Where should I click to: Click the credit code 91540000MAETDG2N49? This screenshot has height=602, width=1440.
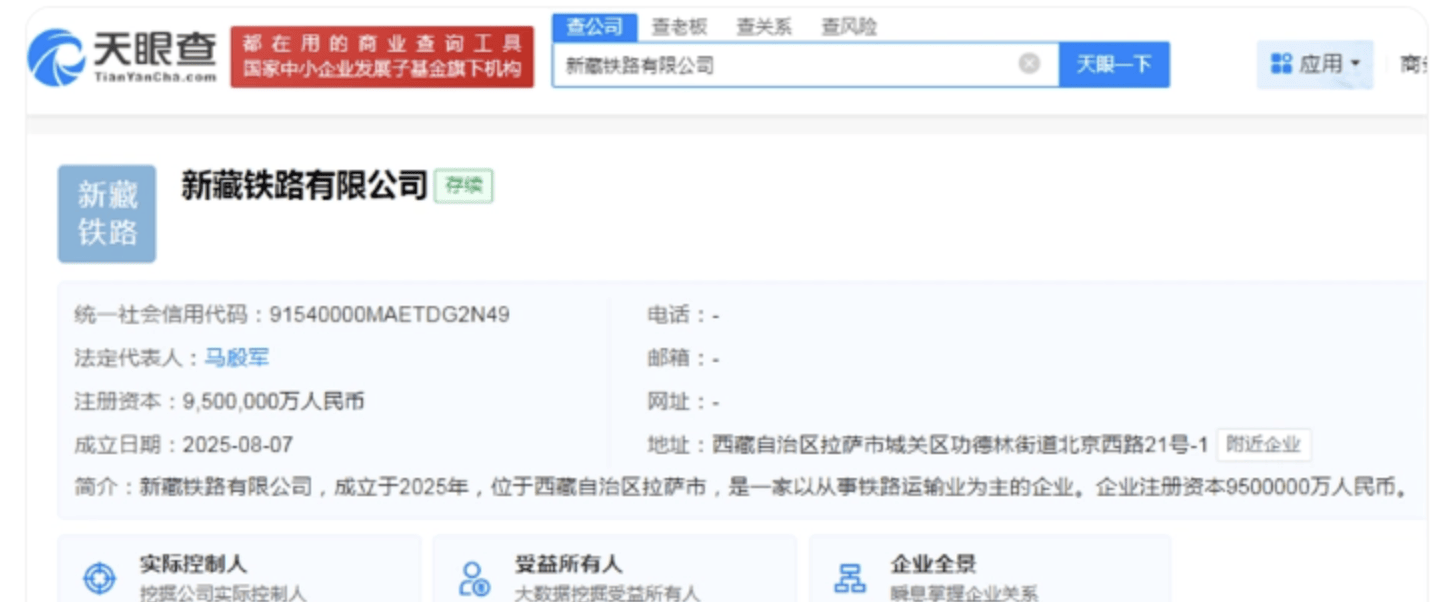pyautogui.click(x=389, y=315)
